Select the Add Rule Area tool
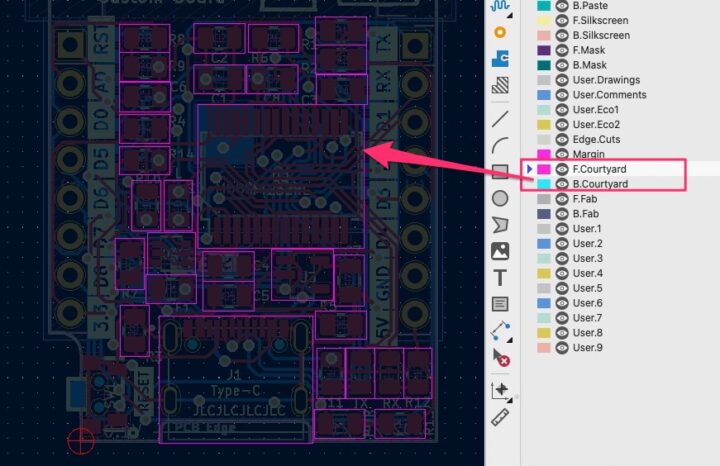This screenshot has width=720, height=466. pyautogui.click(x=500, y=86)
